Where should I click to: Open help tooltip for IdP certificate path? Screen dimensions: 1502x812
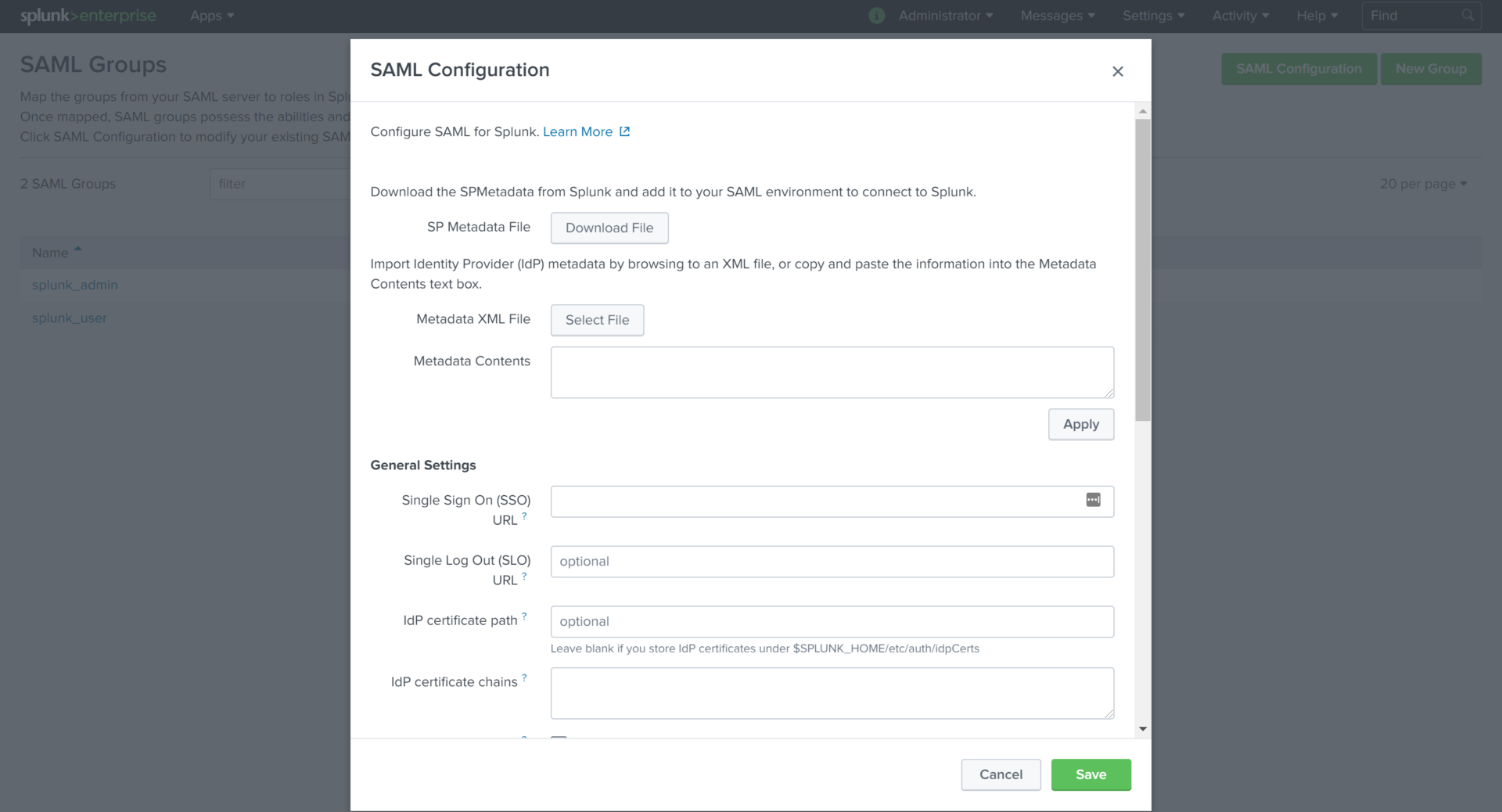[524, 616]
